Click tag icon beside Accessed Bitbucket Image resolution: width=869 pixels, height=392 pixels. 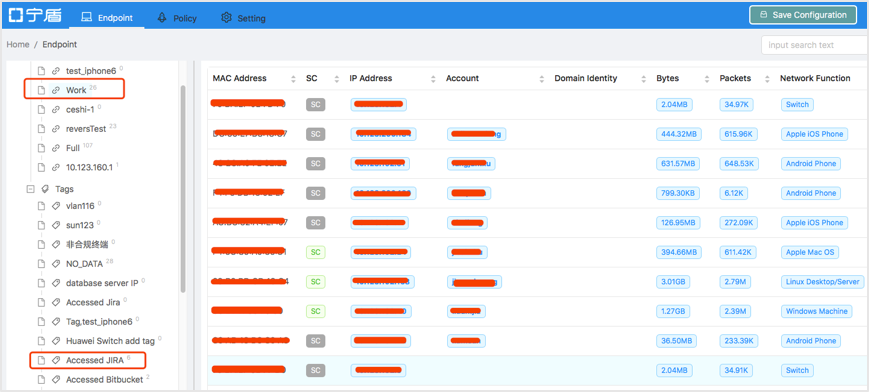(x=55, y=380)
